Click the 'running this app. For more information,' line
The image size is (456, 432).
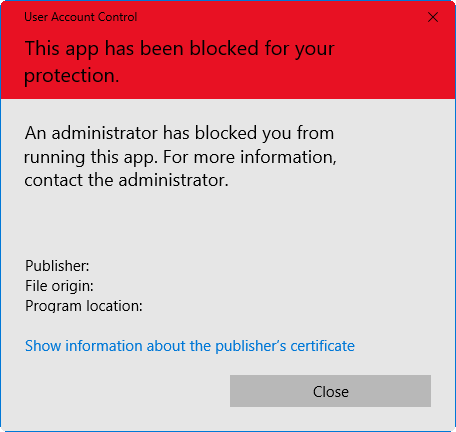click(x=180, y=157)
